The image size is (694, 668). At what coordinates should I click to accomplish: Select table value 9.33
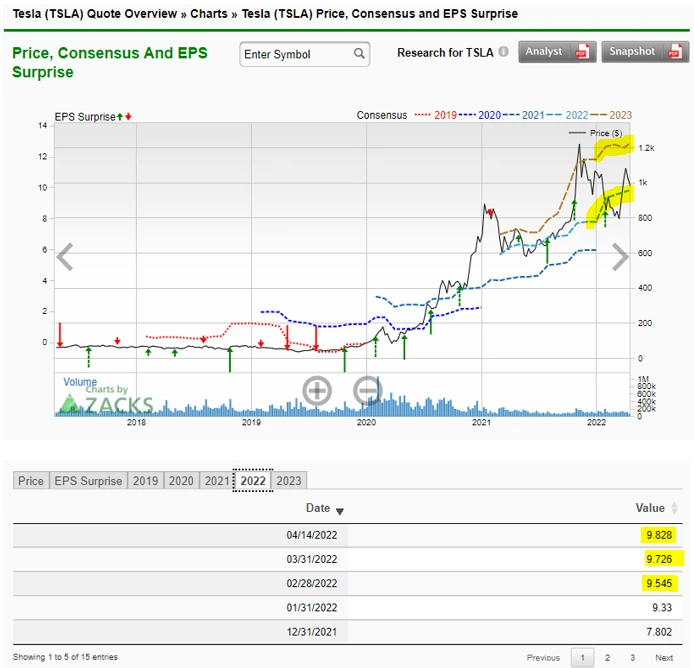662,608
